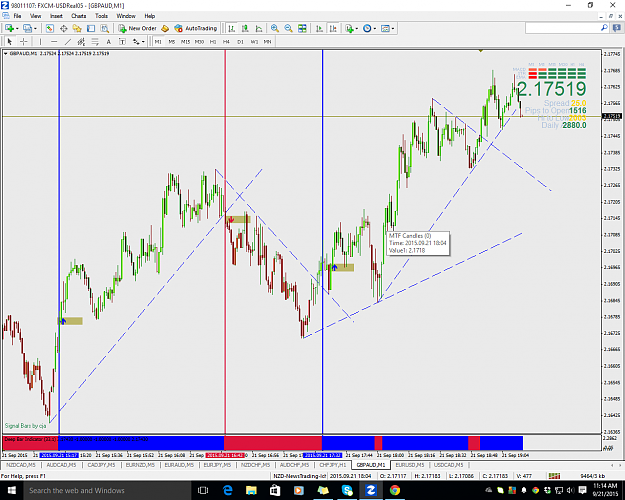Screen dimensions: 625x500
Task: Tile chart windows icon
Action: [302, 28]
